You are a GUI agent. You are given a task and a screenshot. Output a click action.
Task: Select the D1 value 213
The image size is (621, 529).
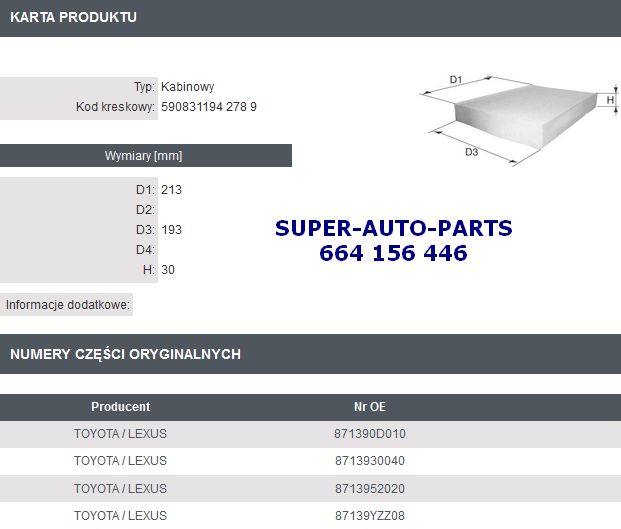point(171,190)
